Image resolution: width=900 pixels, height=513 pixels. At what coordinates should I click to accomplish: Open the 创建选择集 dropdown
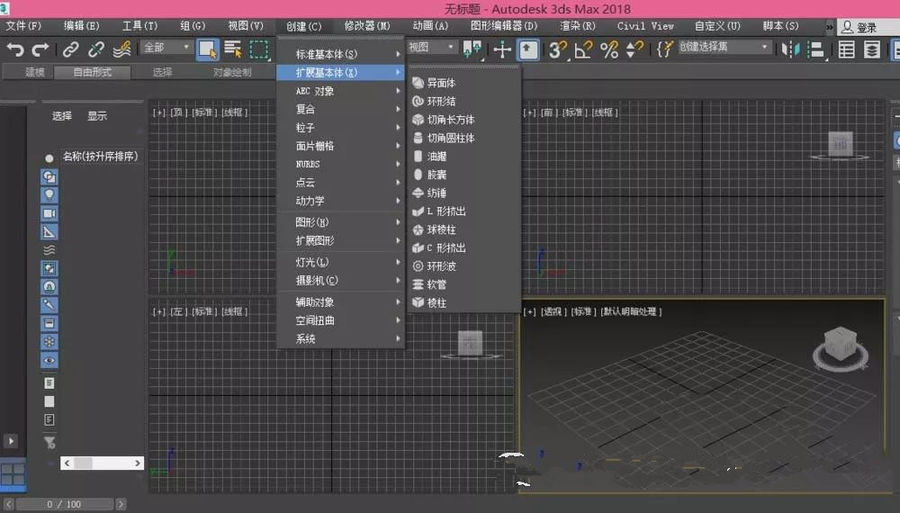click(x=724, y=47)
